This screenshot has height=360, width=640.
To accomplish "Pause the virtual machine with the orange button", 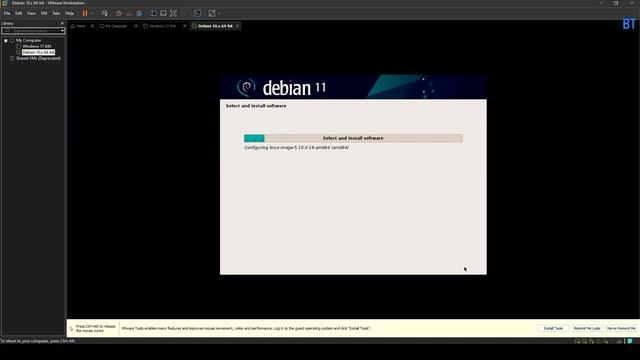I will [85, 13].
